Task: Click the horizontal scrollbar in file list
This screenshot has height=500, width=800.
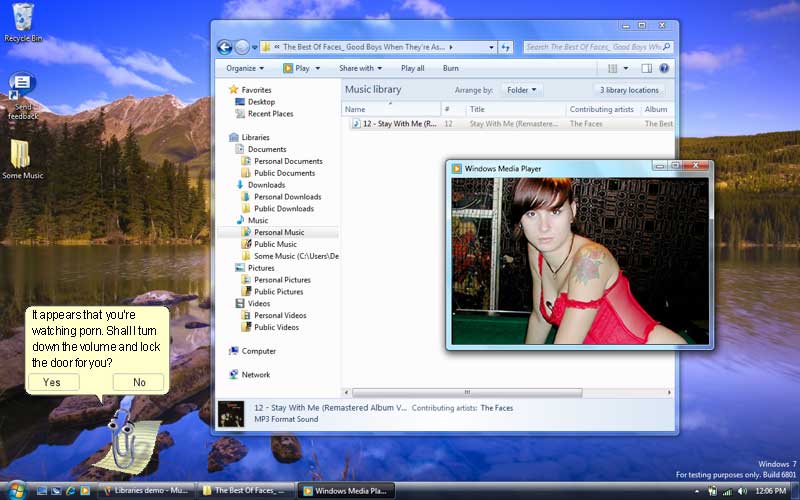Action: (x=466, y=392)
